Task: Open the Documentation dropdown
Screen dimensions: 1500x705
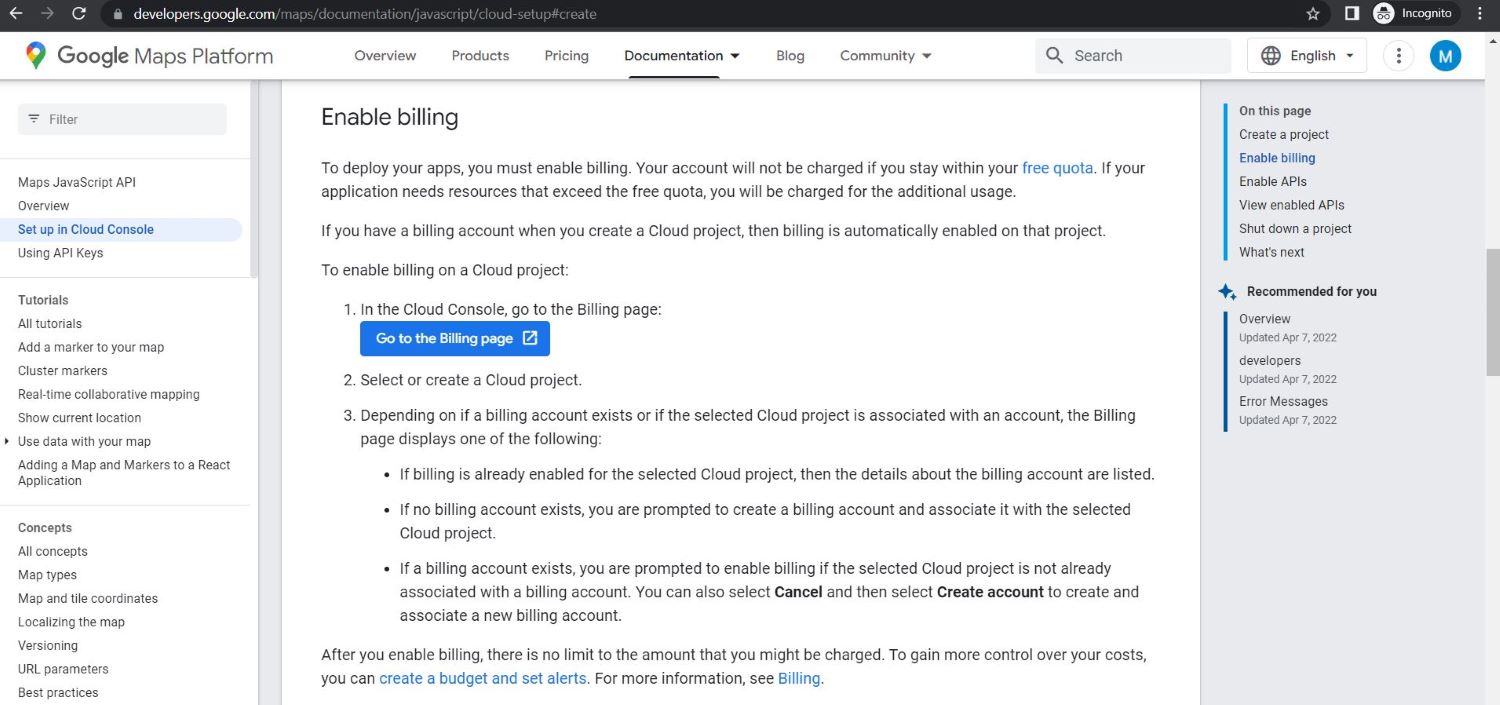Action: tap(680, 56)
